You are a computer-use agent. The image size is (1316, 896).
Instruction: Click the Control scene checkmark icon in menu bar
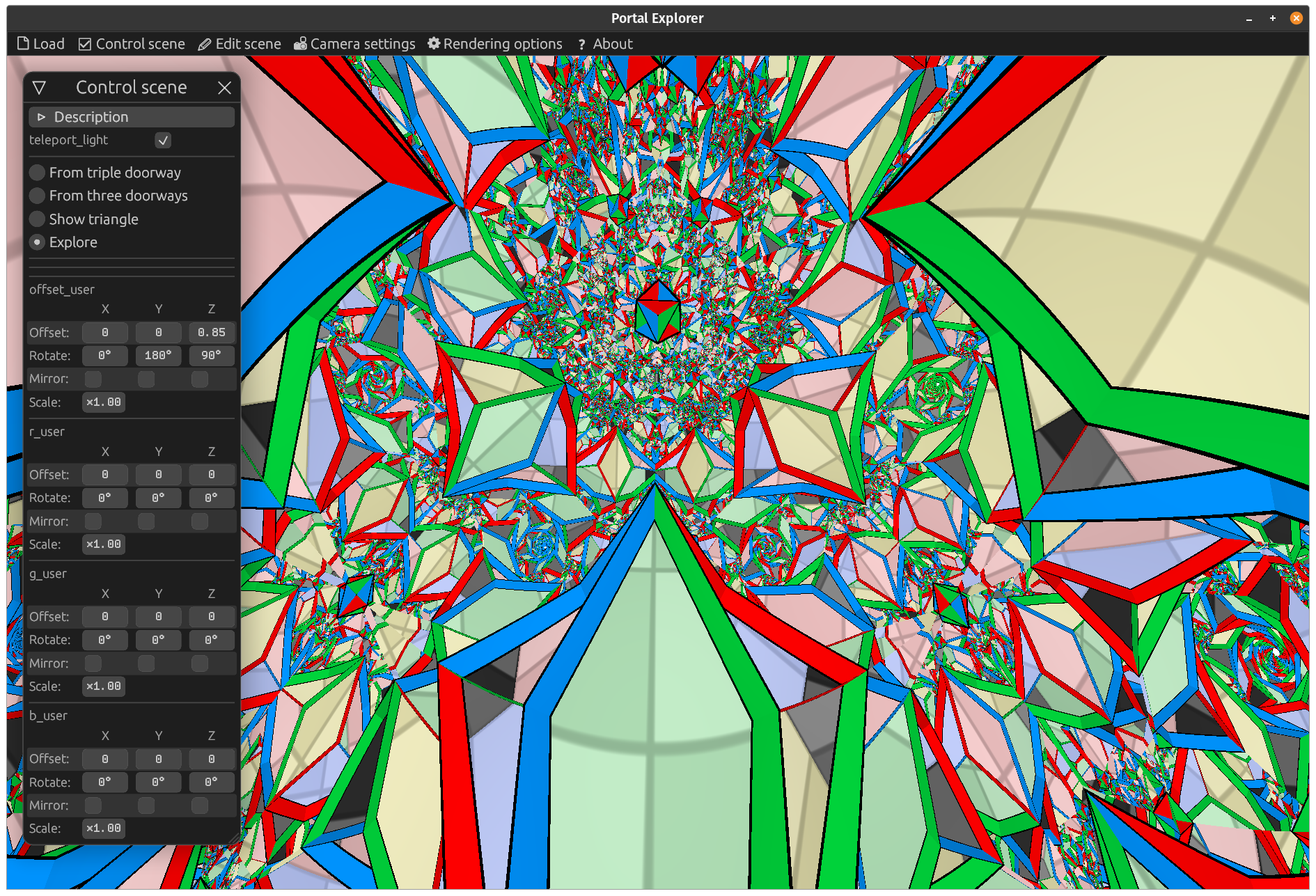(x=85, y=44)
